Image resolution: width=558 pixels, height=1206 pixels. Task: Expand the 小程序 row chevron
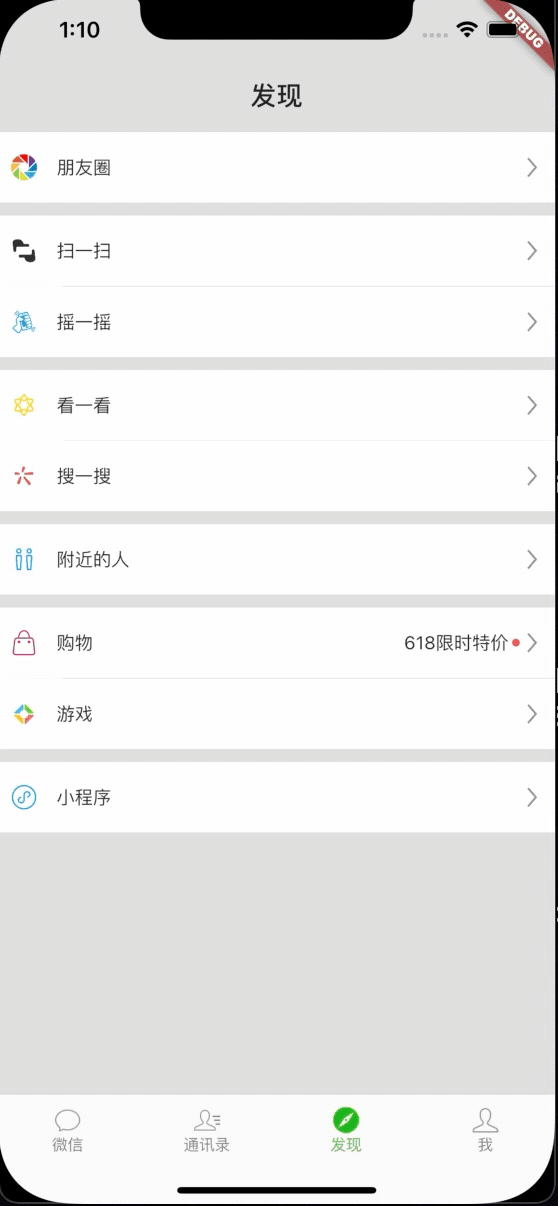click(x=532, y=797)
